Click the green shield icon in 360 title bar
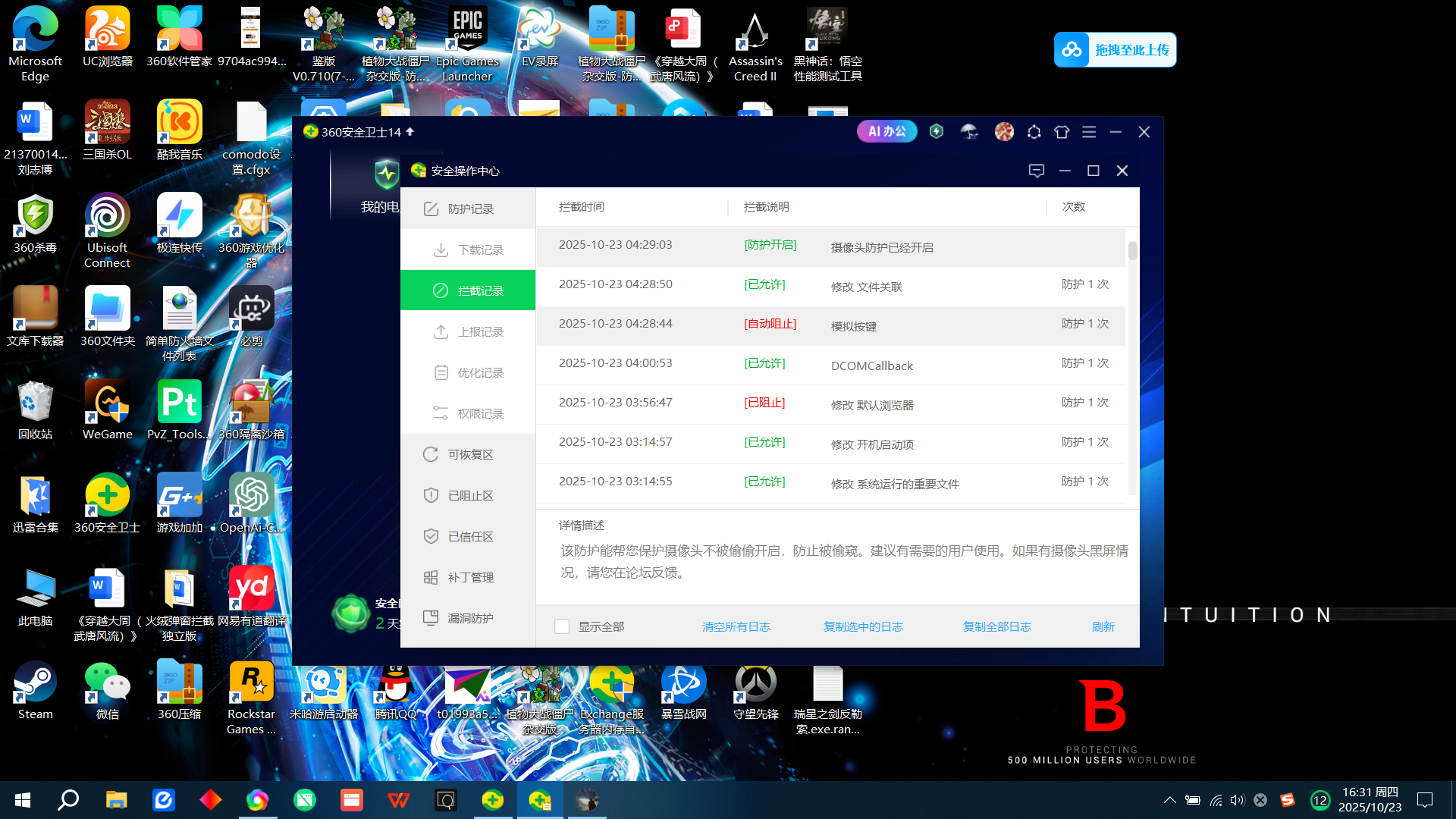 [937, 132]
